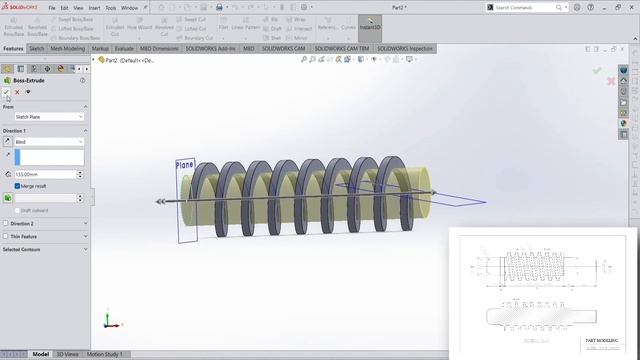640x360 pixels.
Task: Open the DisplayManager color ball tab icon
Action: pos(60,69)
